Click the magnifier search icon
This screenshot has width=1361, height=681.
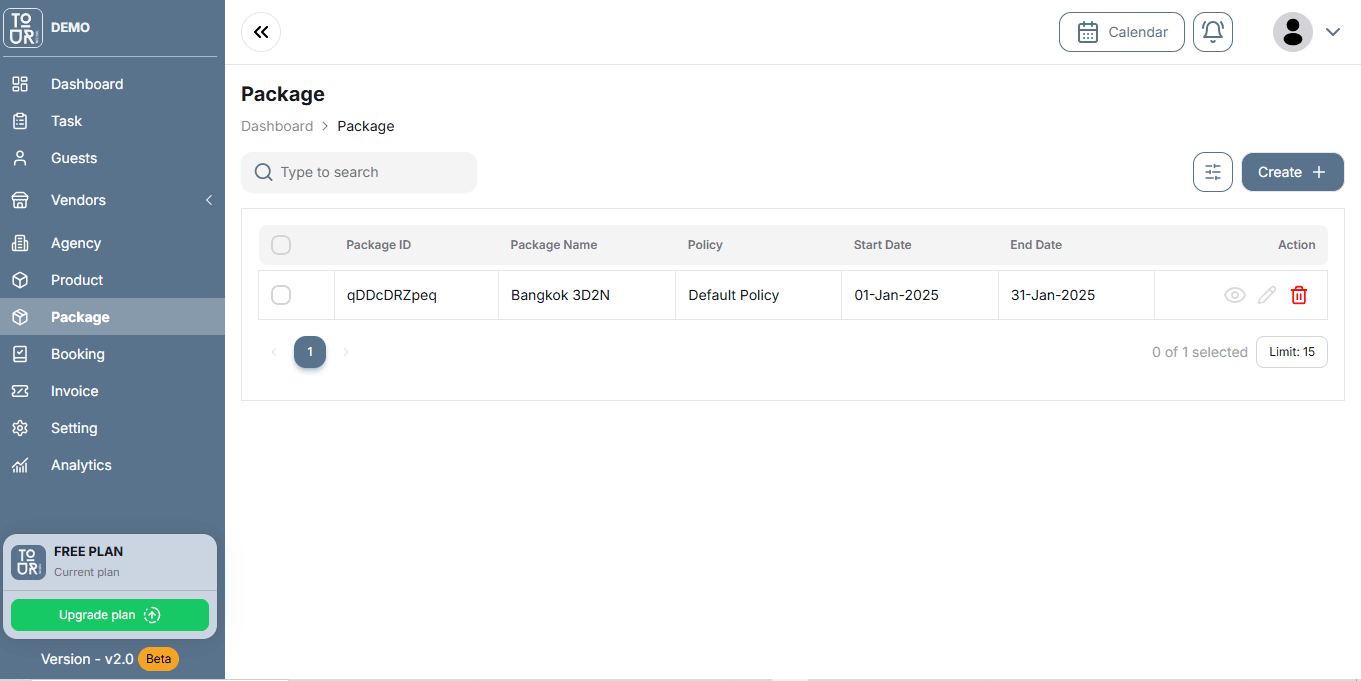tap(264, 172)
